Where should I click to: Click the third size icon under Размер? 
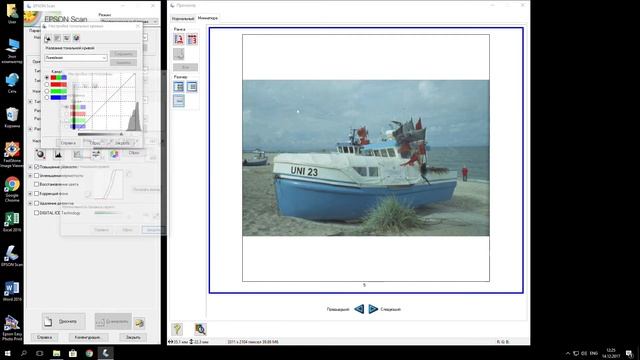click(179, 101)
